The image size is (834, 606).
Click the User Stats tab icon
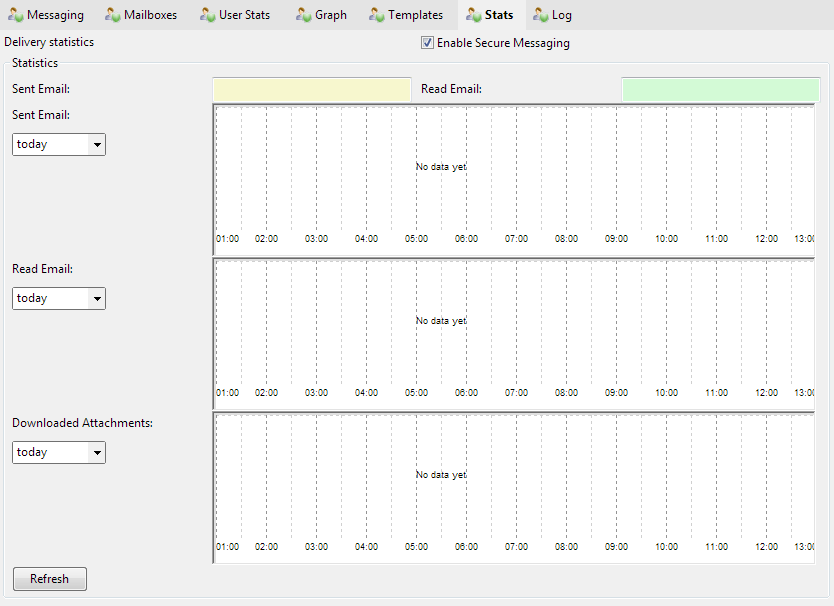click(208, 15)
